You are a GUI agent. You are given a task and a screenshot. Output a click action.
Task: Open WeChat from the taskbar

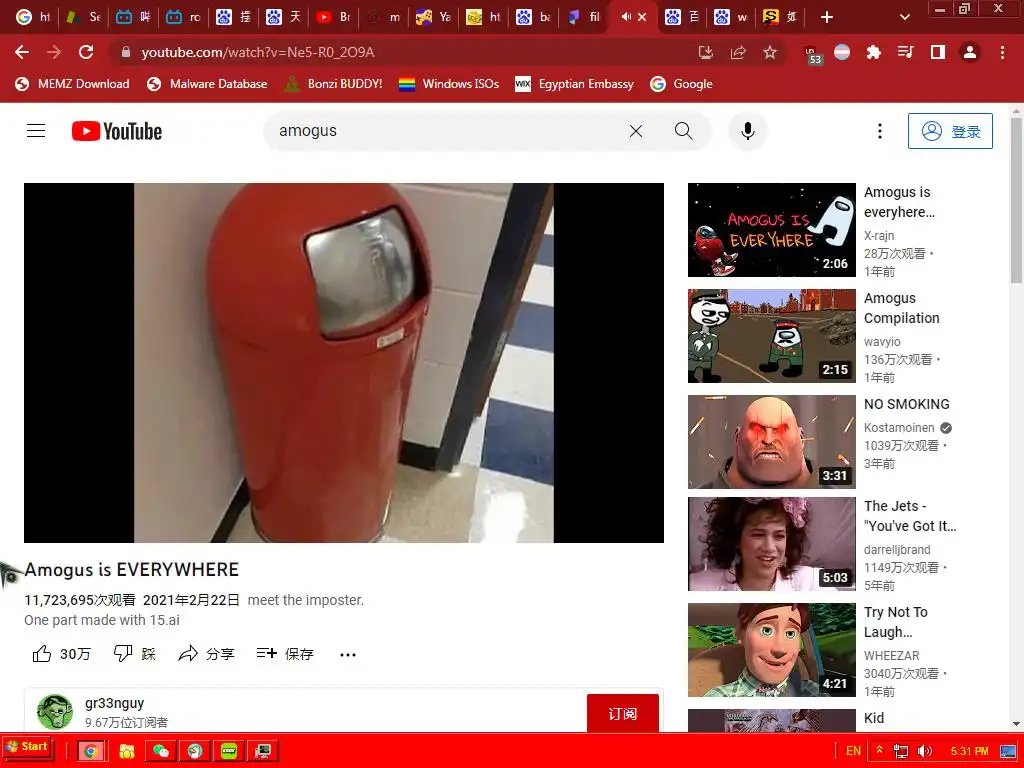[160, 751]
